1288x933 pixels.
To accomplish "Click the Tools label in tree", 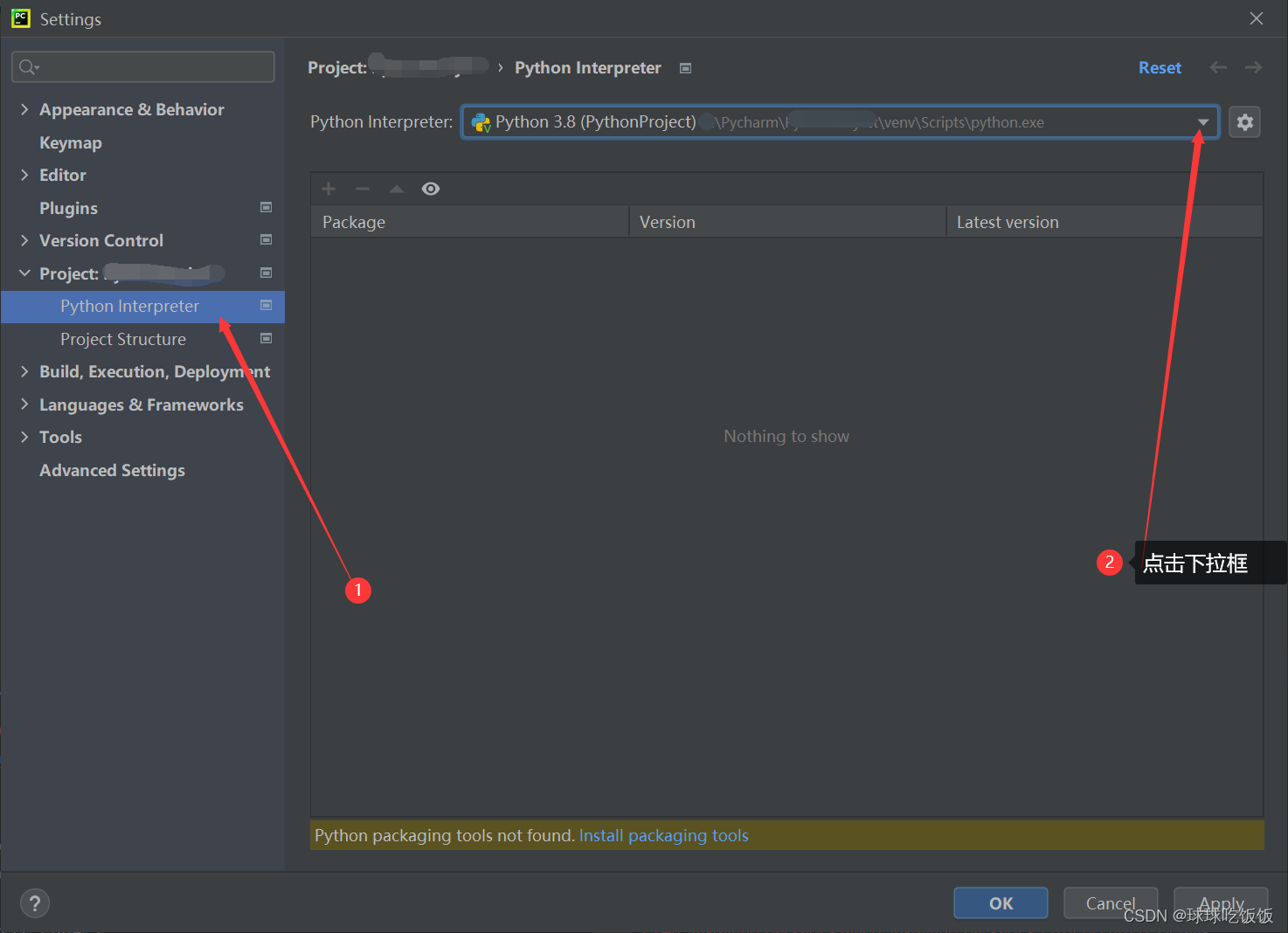I will pos(60,437).
